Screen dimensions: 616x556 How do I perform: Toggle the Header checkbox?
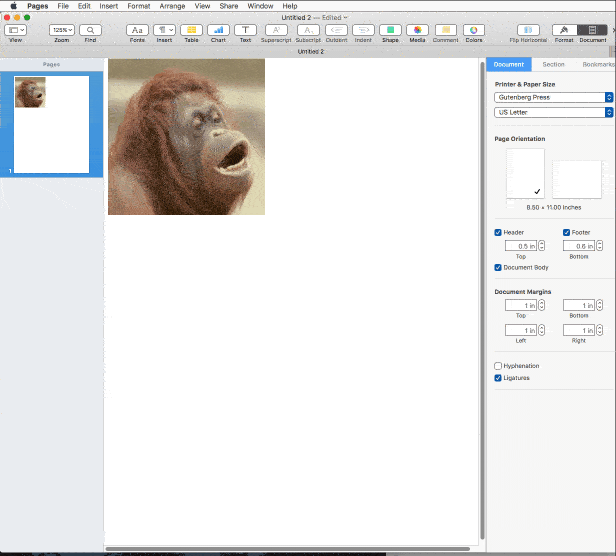[x=498, y=232]
